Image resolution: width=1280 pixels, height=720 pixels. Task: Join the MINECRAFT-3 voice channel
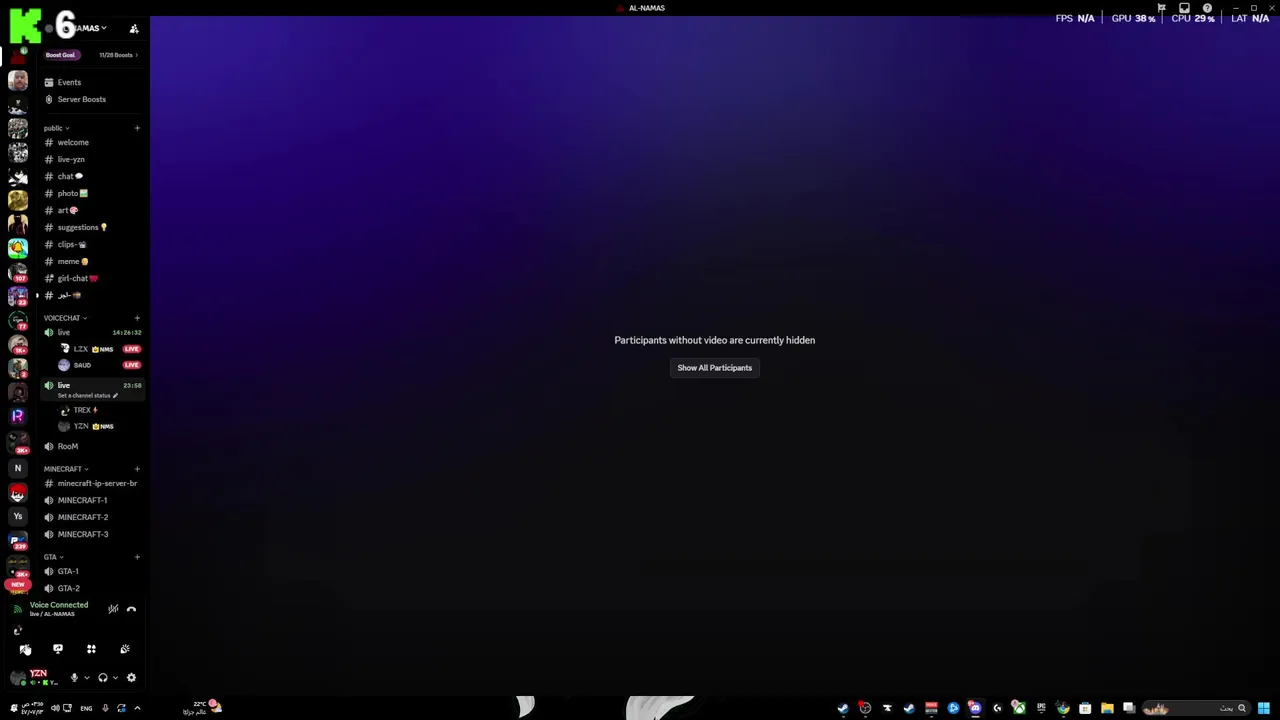(92, 534)
